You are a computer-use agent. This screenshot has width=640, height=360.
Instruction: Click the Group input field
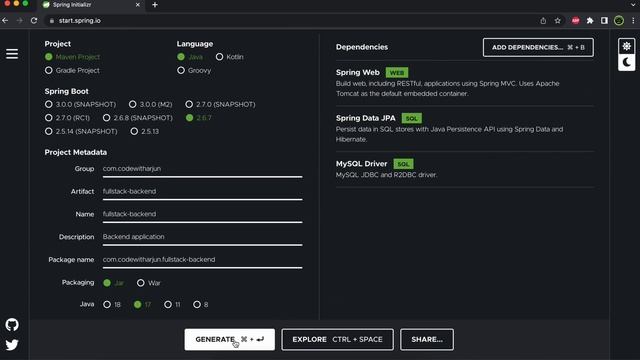(202, 169)
